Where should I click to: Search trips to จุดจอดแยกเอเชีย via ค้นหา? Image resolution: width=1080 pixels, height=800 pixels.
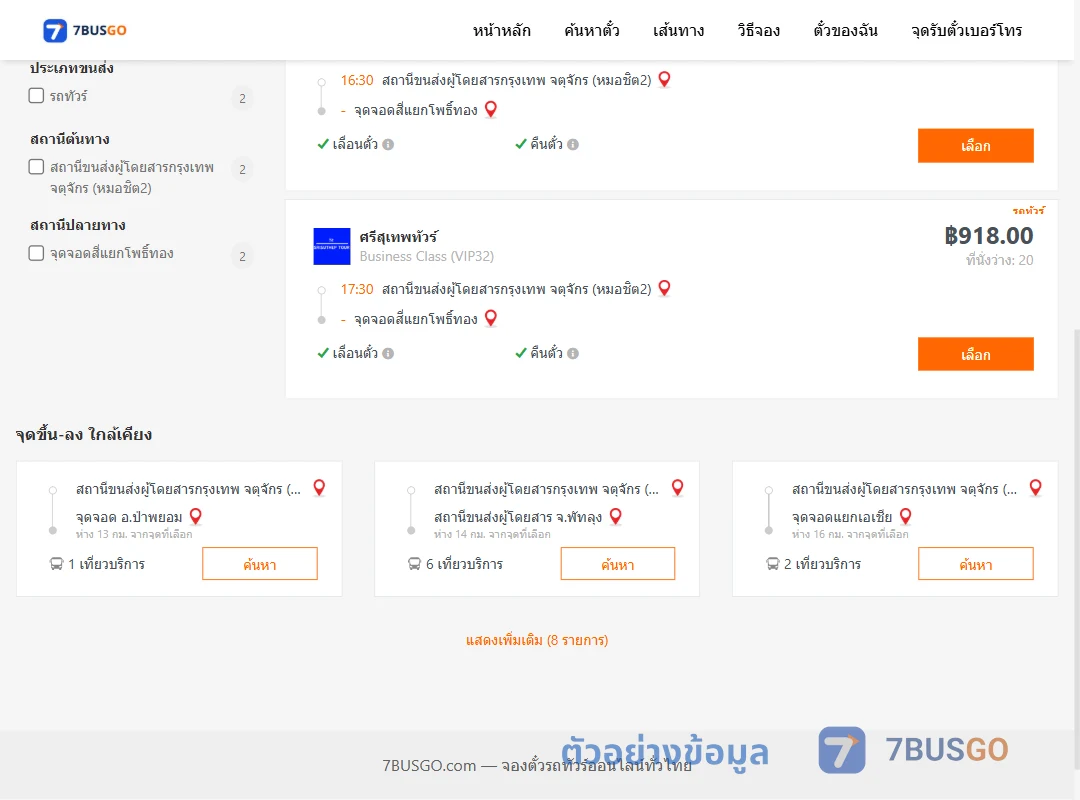coord(975,564)
